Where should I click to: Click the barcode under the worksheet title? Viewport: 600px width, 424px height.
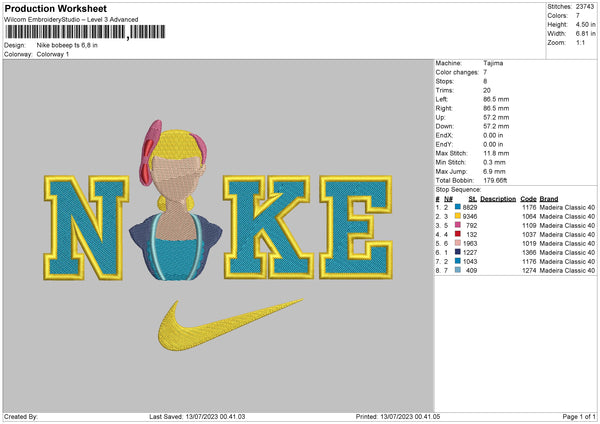coord(85,32)
